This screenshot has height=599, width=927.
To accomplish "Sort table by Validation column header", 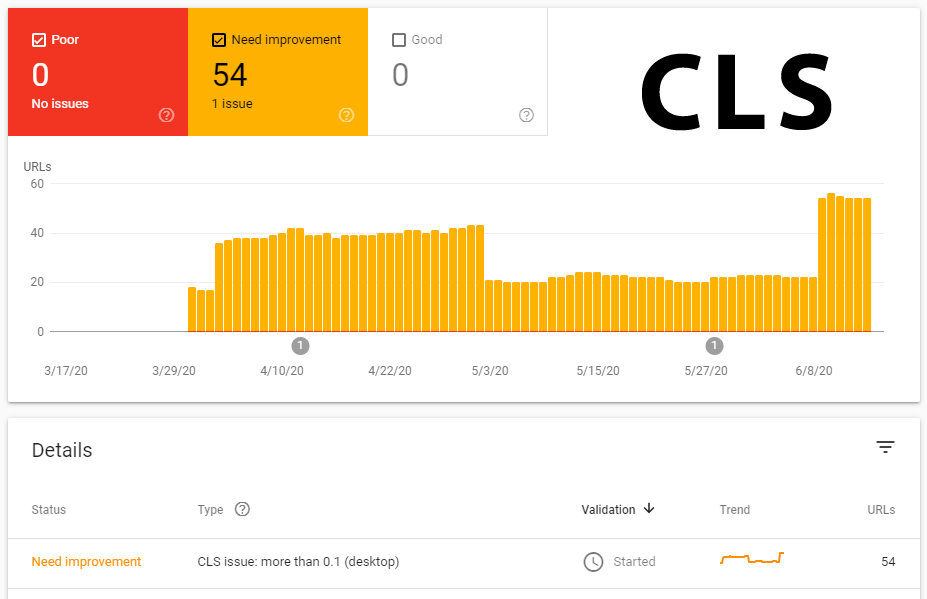I will [x=608, y=510].
